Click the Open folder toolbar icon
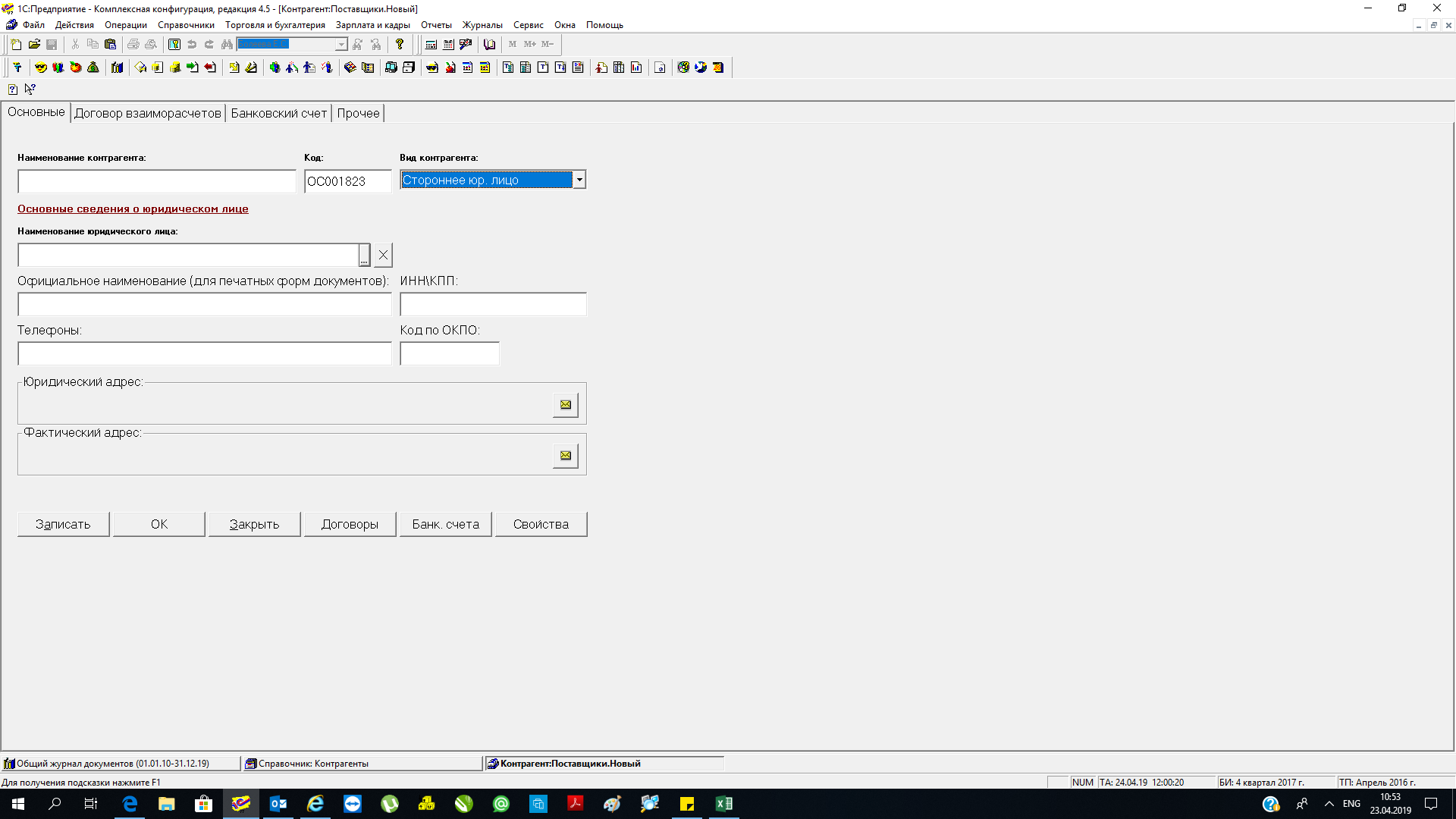 pyautogui.click(x=34, y=45)
